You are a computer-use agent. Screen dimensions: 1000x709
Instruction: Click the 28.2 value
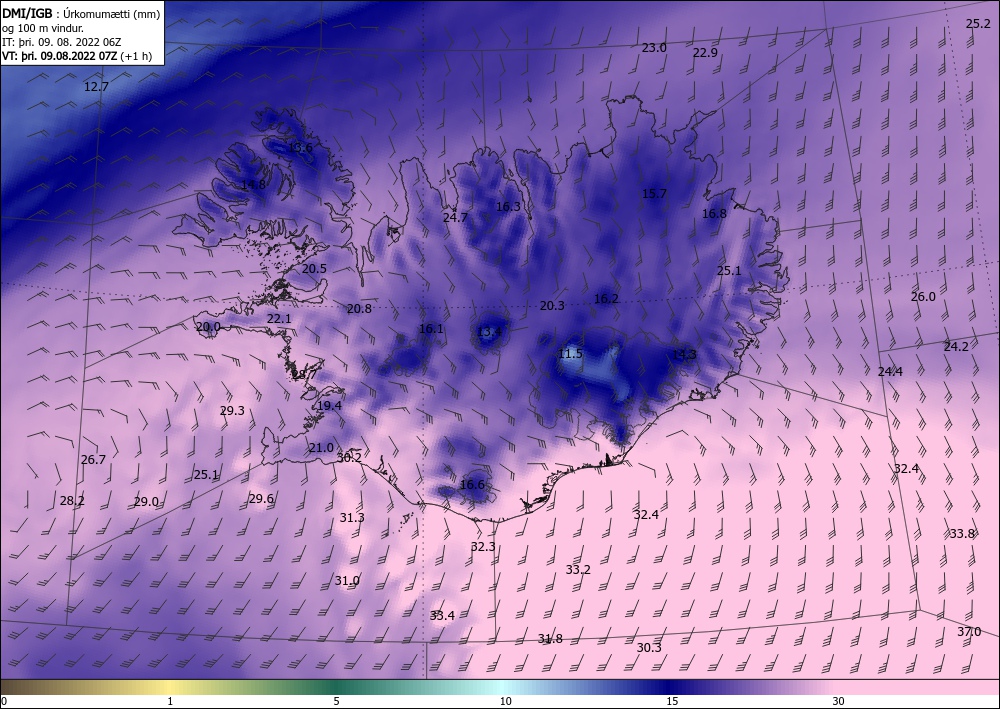pos(72,501)
